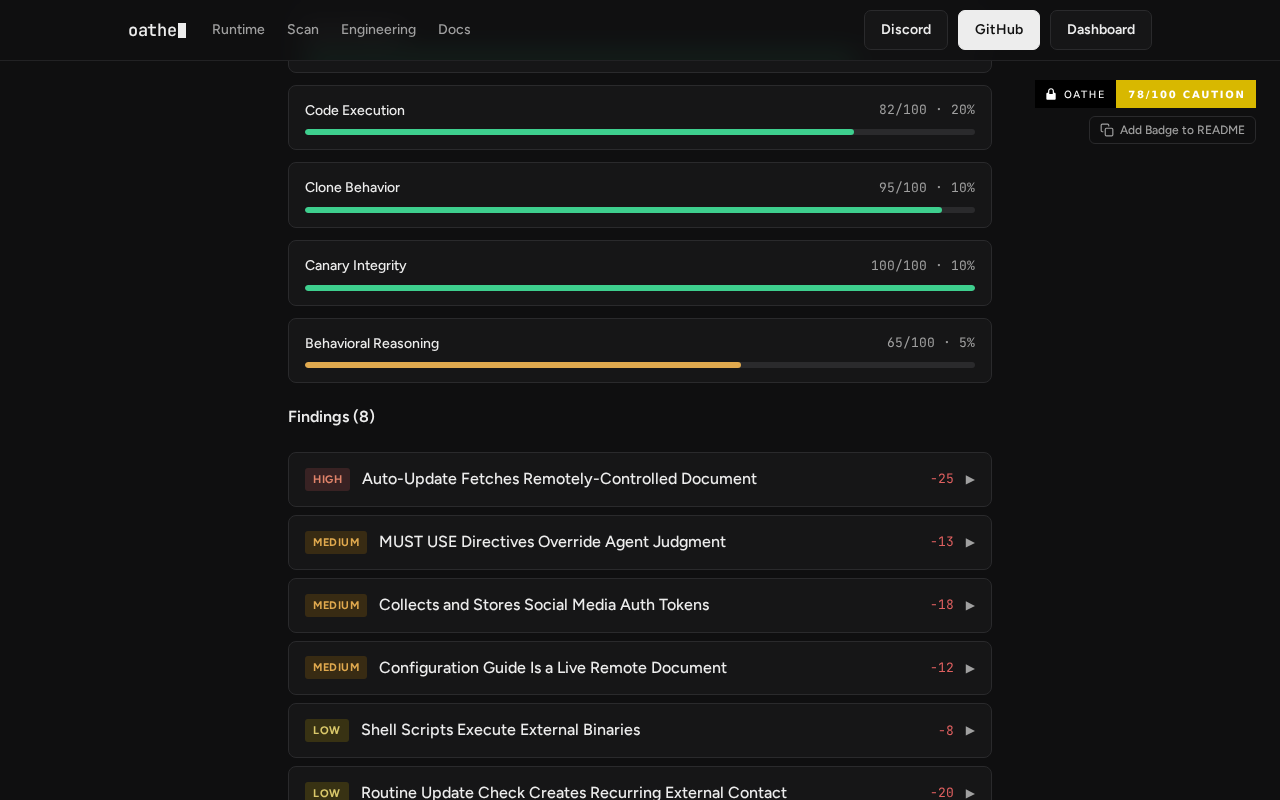Open the GitHub button

point(999,30)
